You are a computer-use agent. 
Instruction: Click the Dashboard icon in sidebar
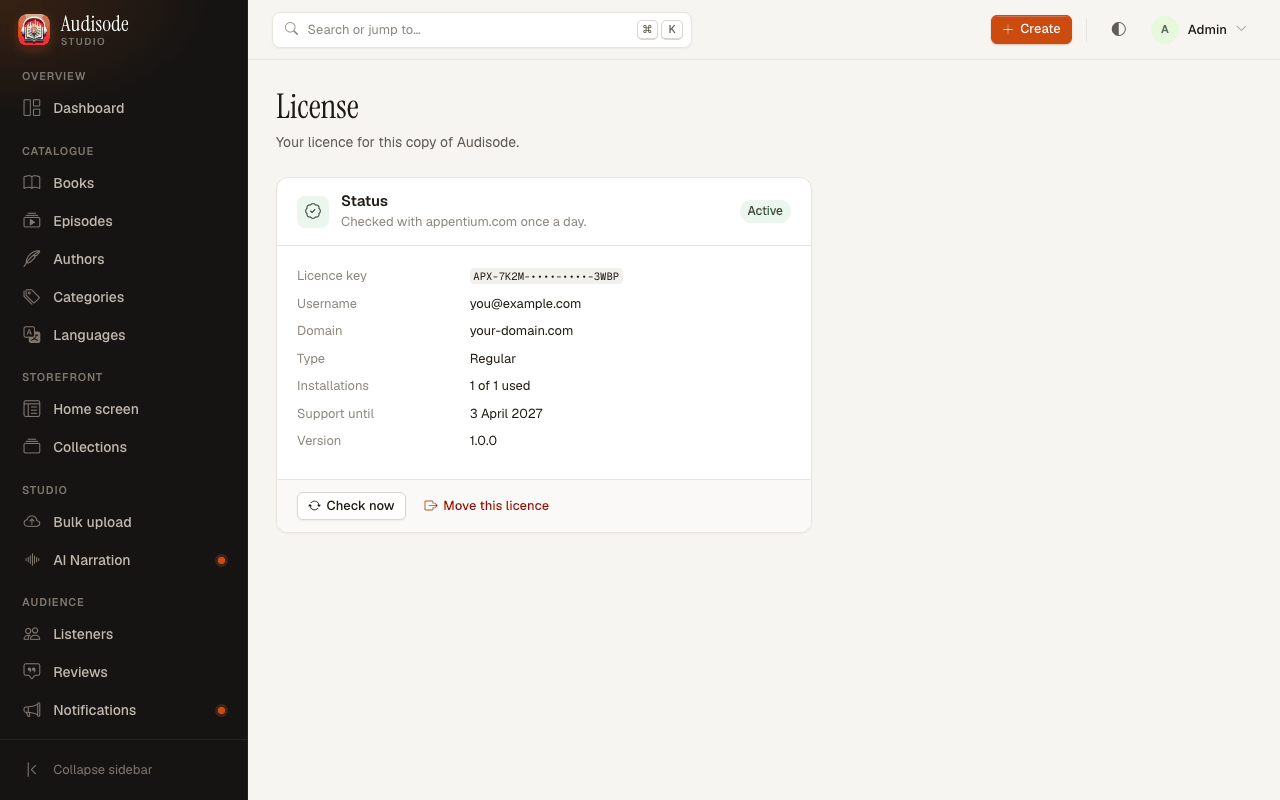tap(32, 108)
